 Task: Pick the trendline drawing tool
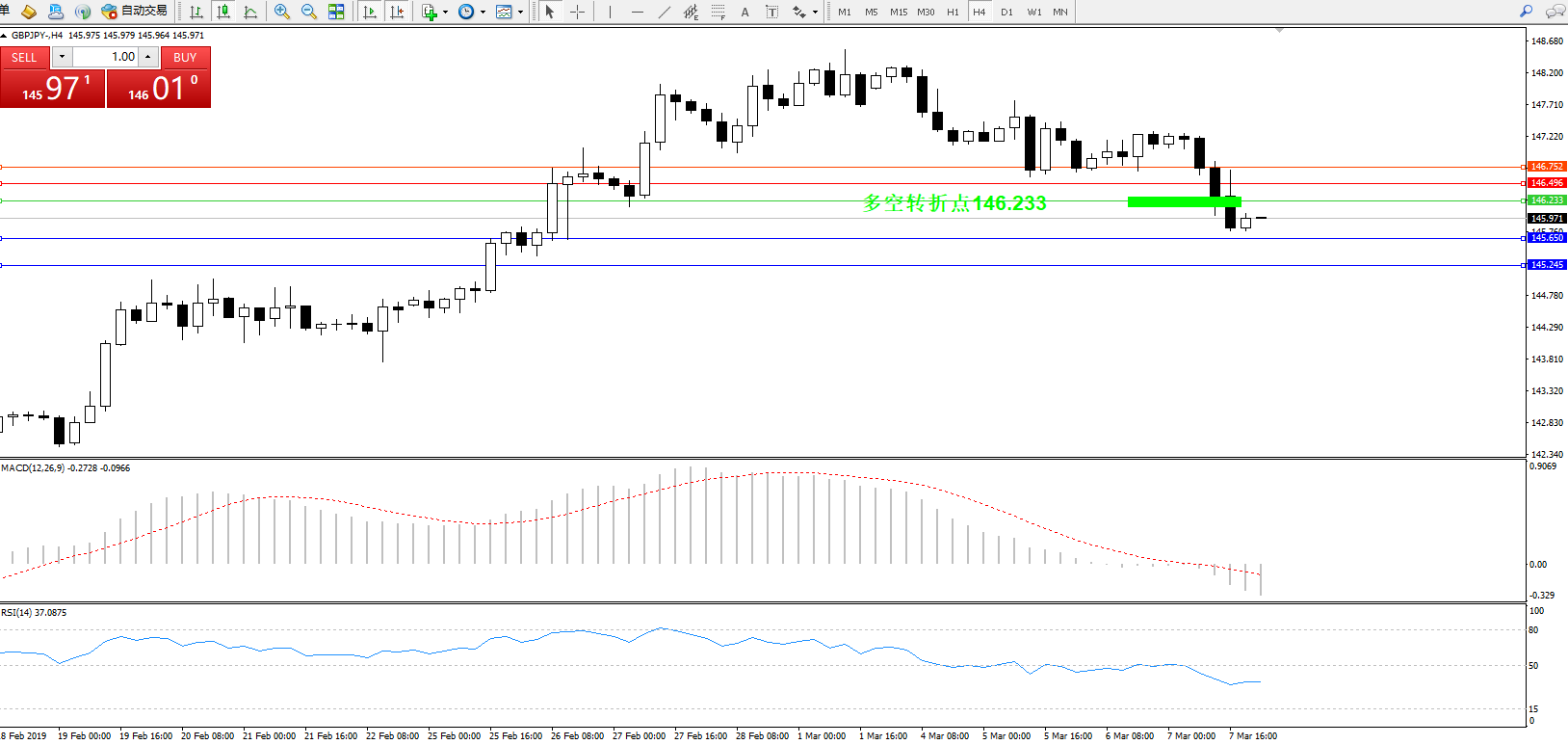665,12
